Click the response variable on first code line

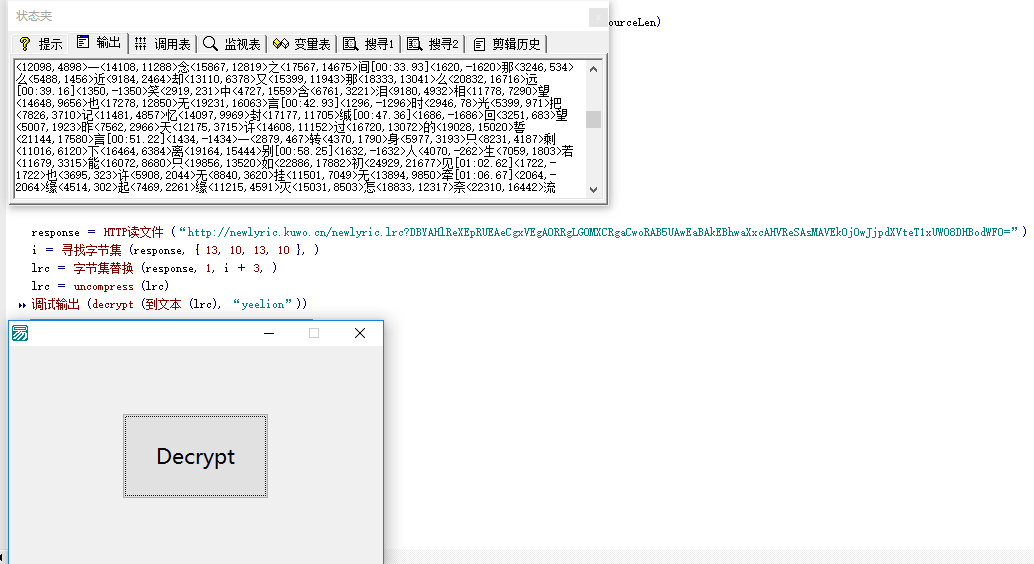[x=55, y=232]
